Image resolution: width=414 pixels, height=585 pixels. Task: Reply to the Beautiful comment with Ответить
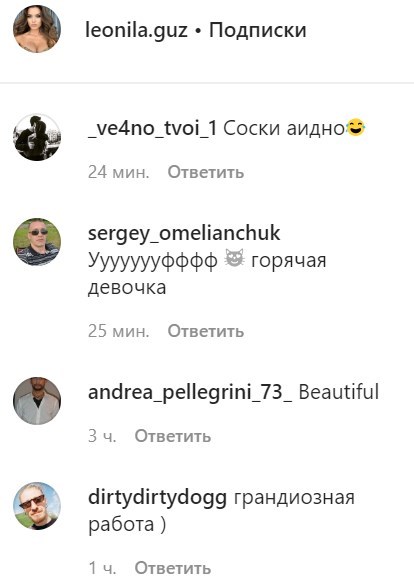[x=173, y=436]
